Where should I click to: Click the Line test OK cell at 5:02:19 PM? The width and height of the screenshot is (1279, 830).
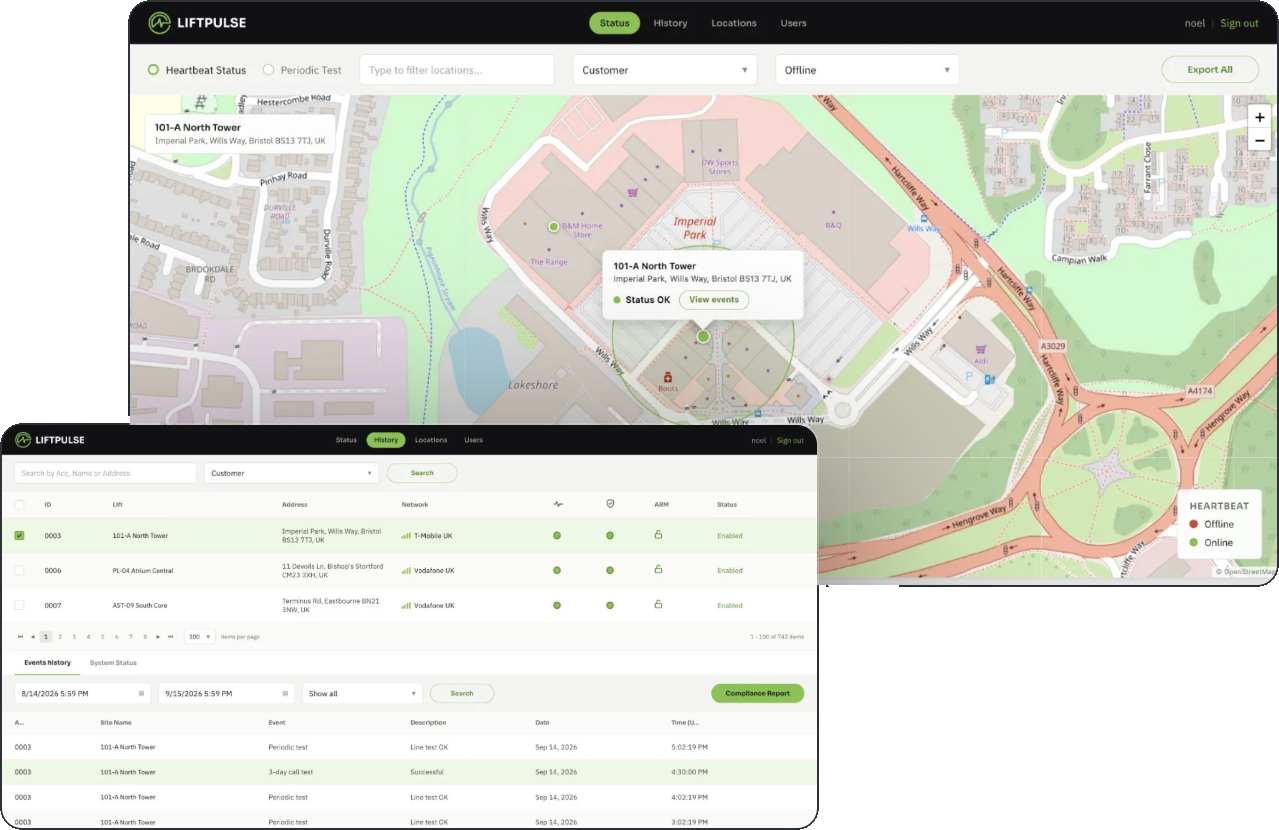[429, 747]
